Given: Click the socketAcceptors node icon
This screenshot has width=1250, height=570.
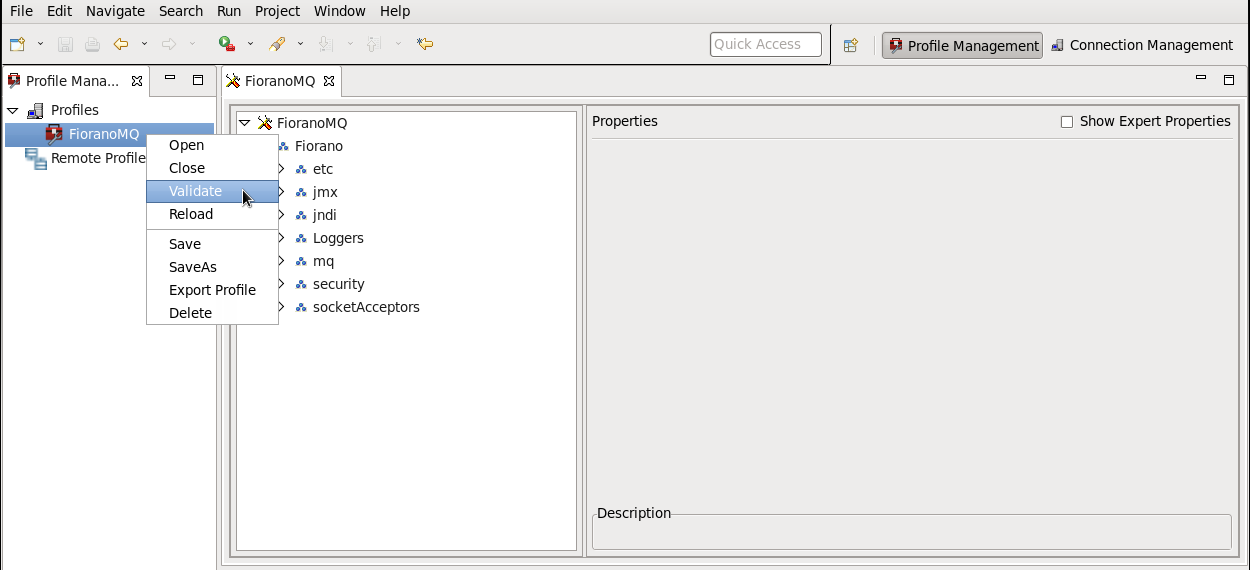Looking at the screenshot, I should tap(301, 307).
